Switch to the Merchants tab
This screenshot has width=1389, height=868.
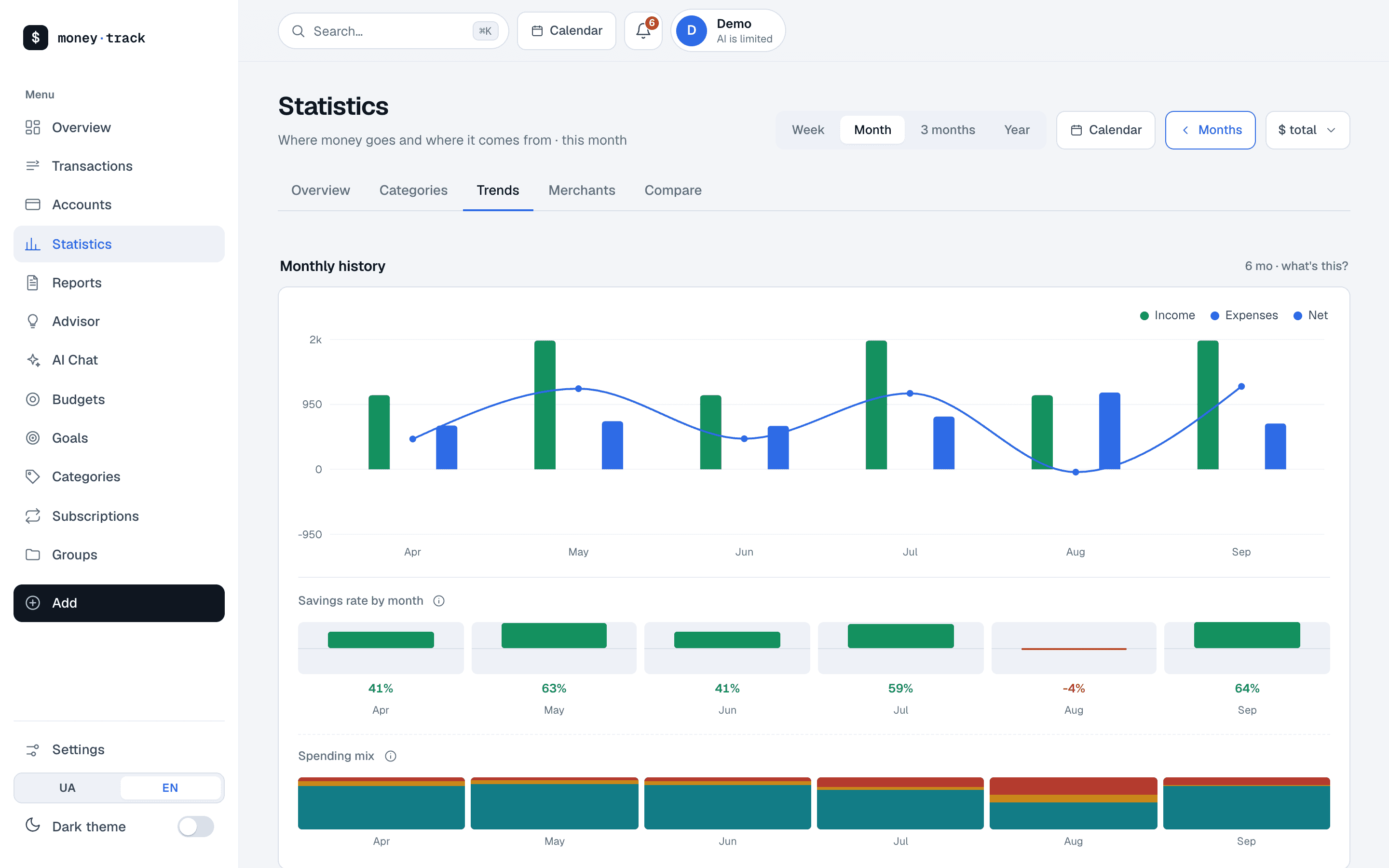point(582,190)
